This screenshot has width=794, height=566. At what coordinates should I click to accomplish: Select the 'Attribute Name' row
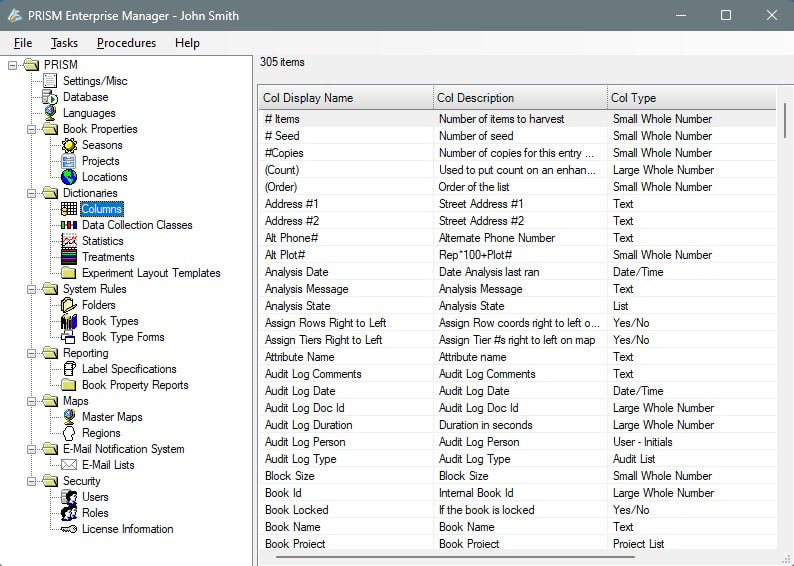(x=517, y=357)
